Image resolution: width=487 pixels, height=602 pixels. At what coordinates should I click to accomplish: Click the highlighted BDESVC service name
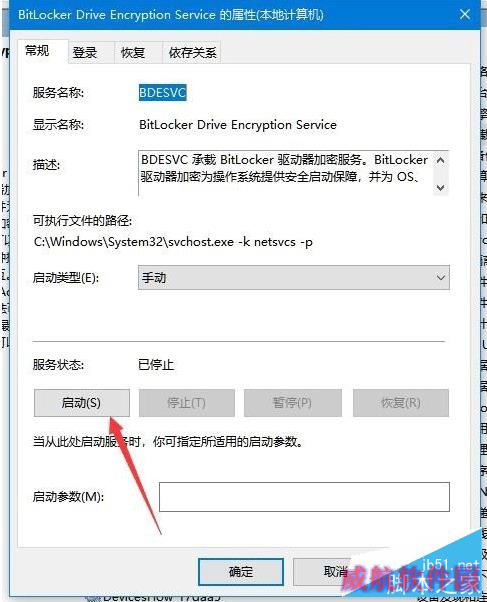tap(163, 93)
